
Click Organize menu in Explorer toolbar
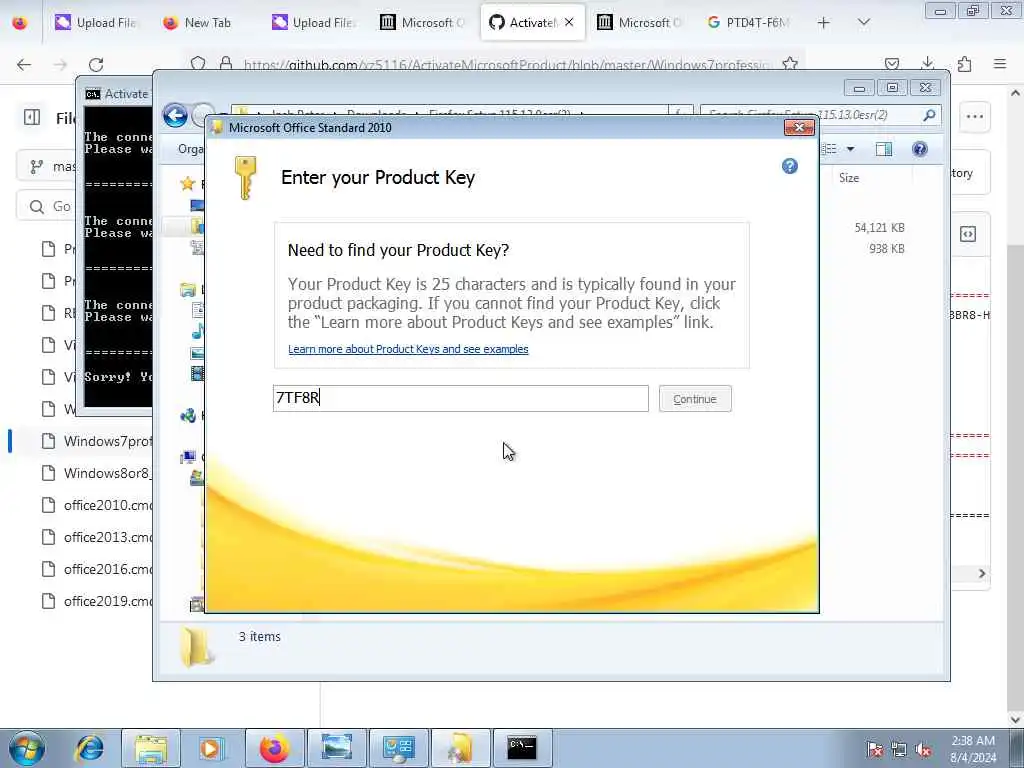click(191, 150)
